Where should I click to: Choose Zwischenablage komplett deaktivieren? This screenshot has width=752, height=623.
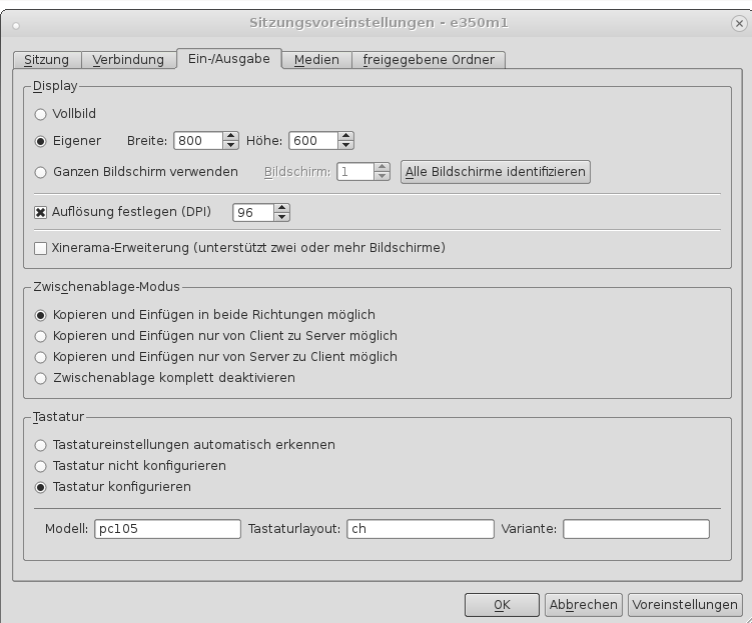(41, 378)
